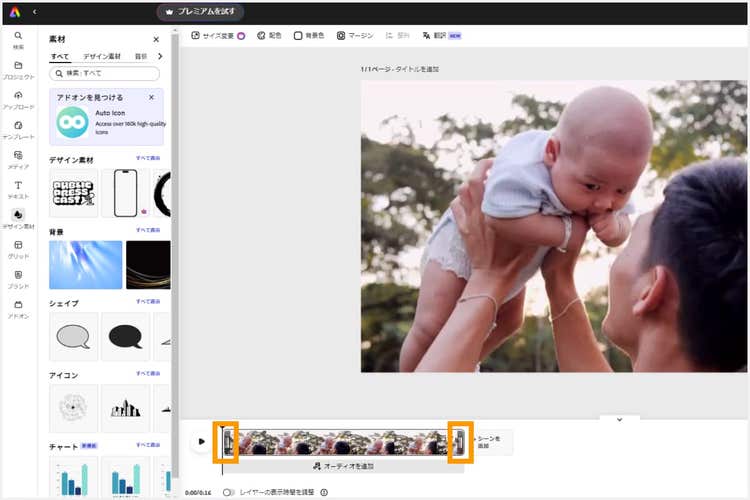This screenshot has height=500, width=750.
Task: Insert the city skyline icon
Action: point(125,408)
